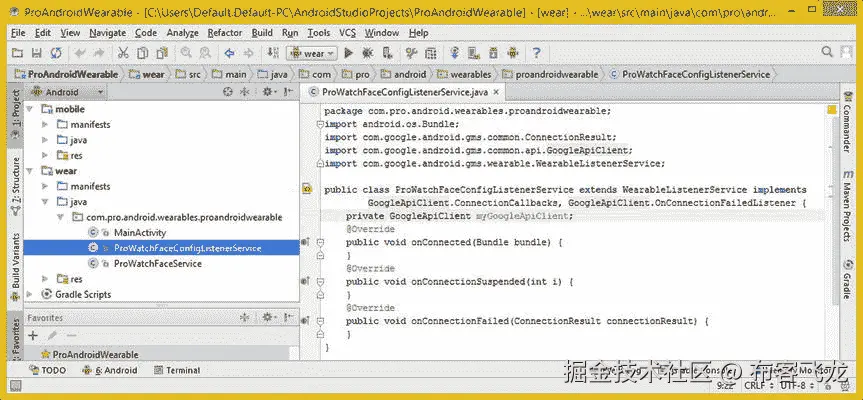The width and height of the screenshot is (863, 400).
Task: Click the Cut scissors toolbar icon
Action: pyautogui.click(x=123, y=53)
